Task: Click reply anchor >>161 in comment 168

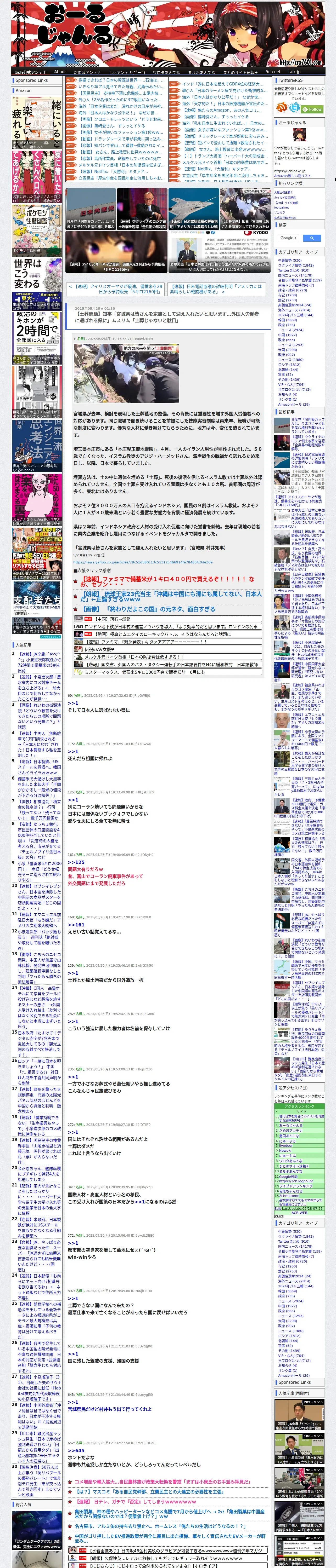Action: point(76,924)
